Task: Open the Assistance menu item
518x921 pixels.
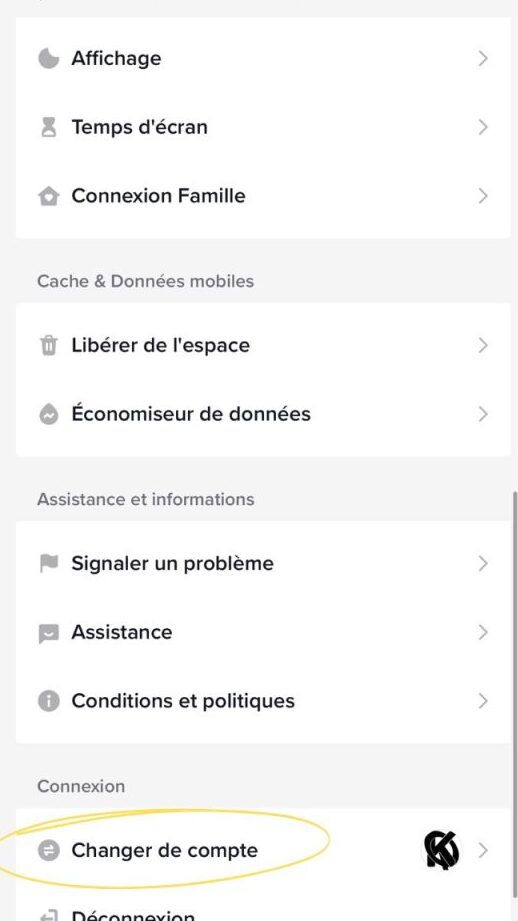Action: click(x=263, y=632)
